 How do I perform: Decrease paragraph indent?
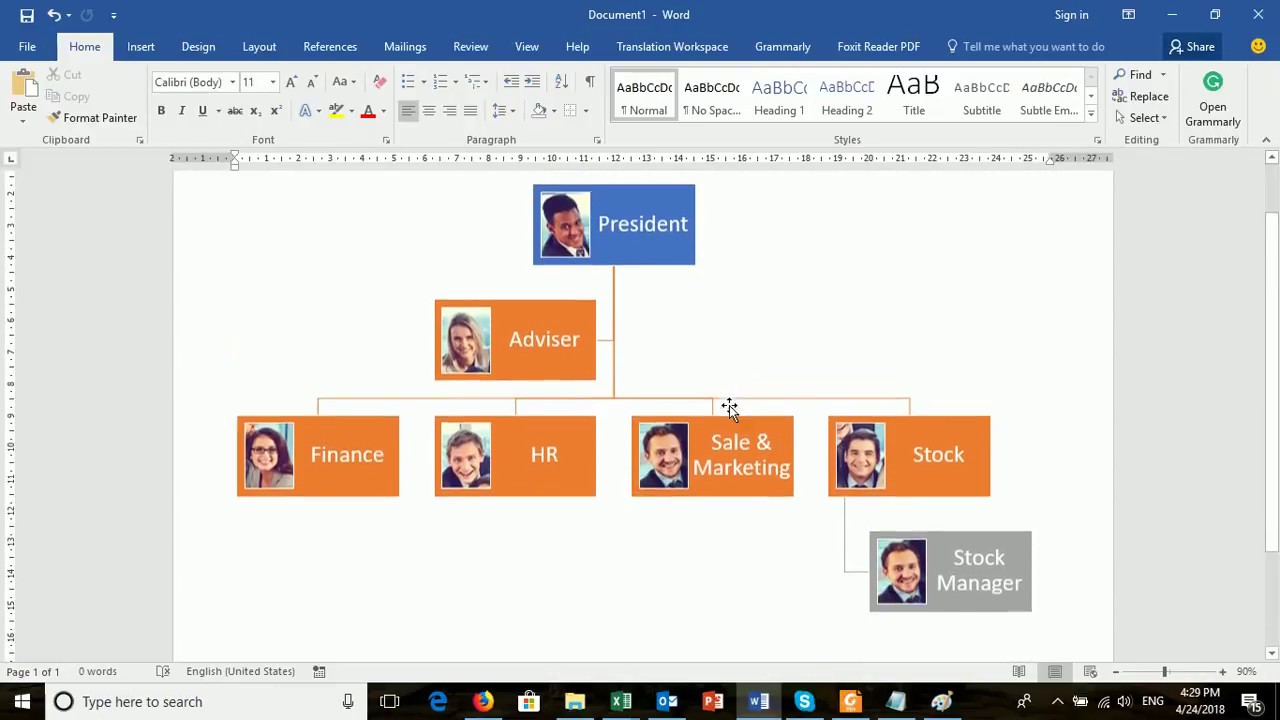(511, 82)
